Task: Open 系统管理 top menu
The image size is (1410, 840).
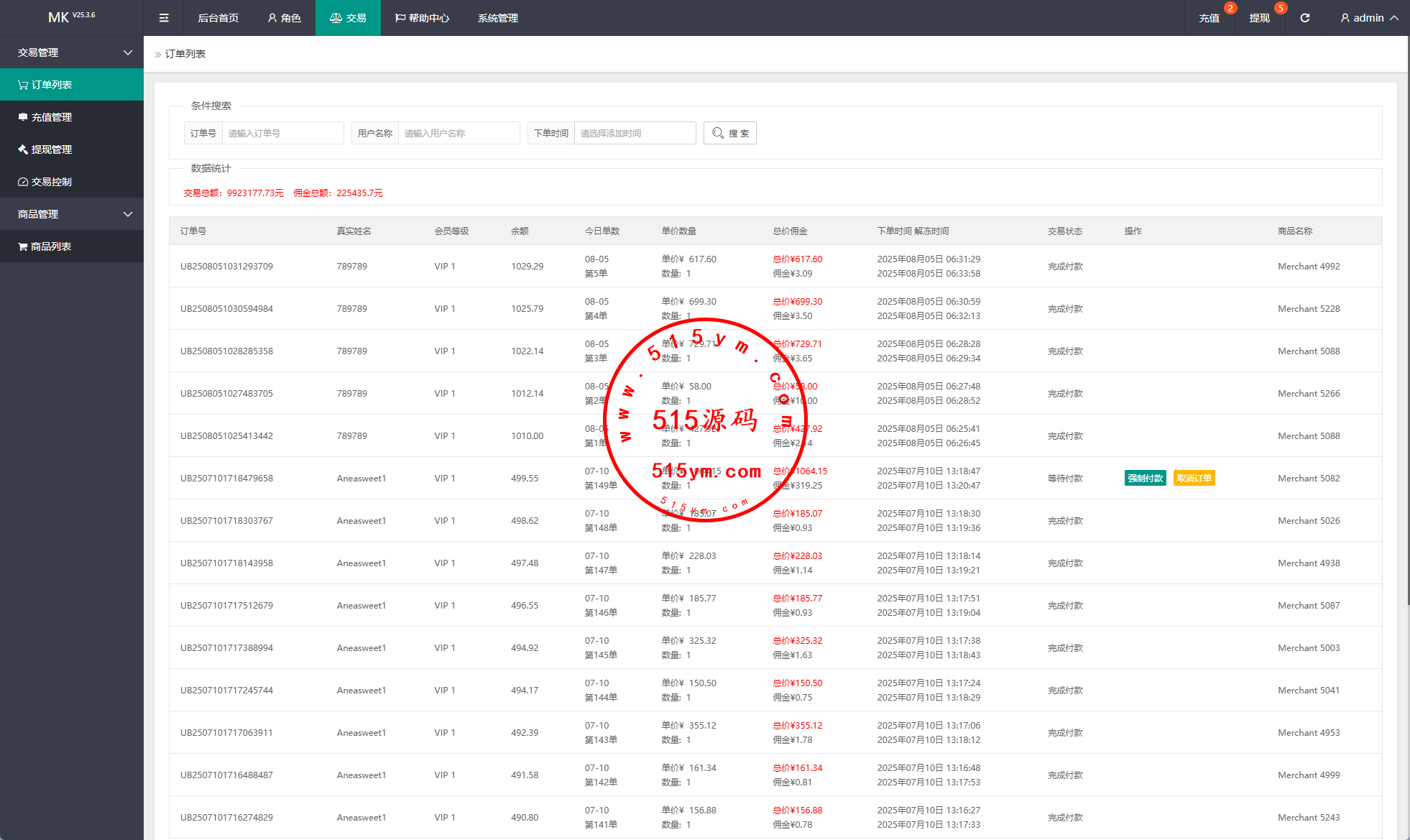Action: [x=497, y=18]
